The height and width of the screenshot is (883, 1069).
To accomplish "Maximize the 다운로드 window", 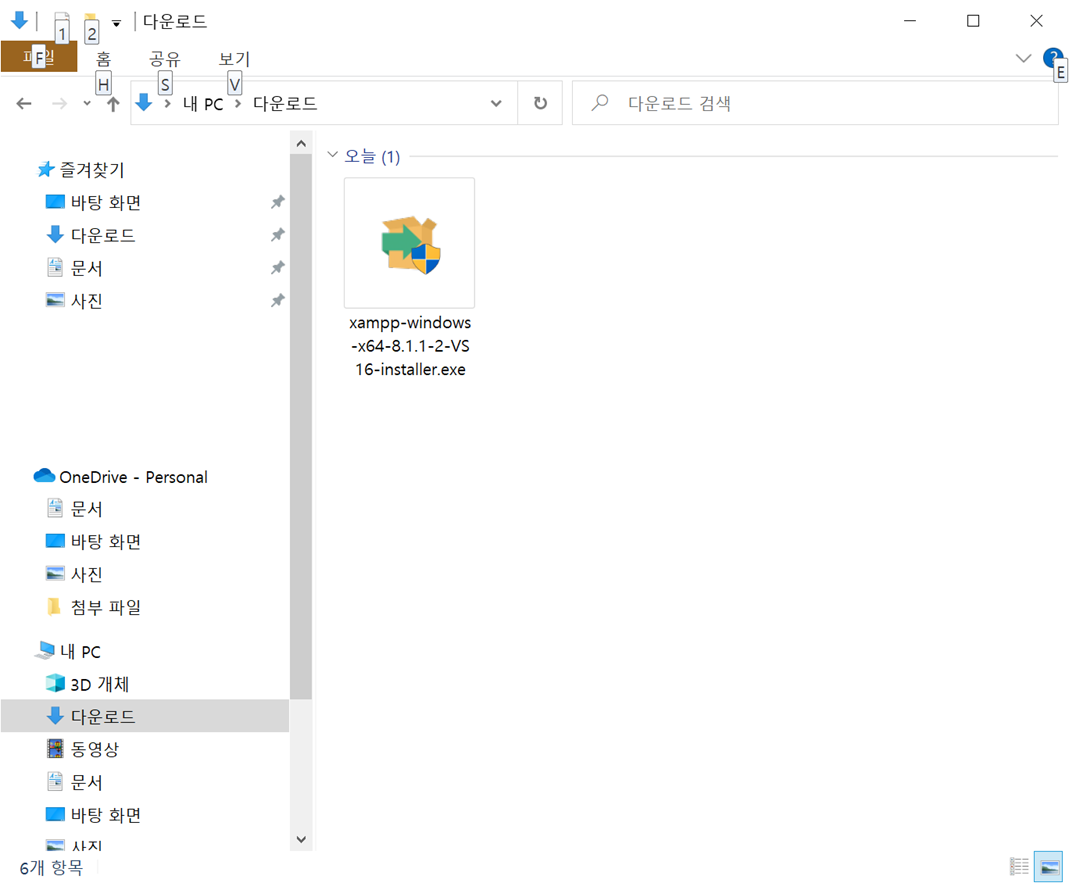I will coord(973,21).
